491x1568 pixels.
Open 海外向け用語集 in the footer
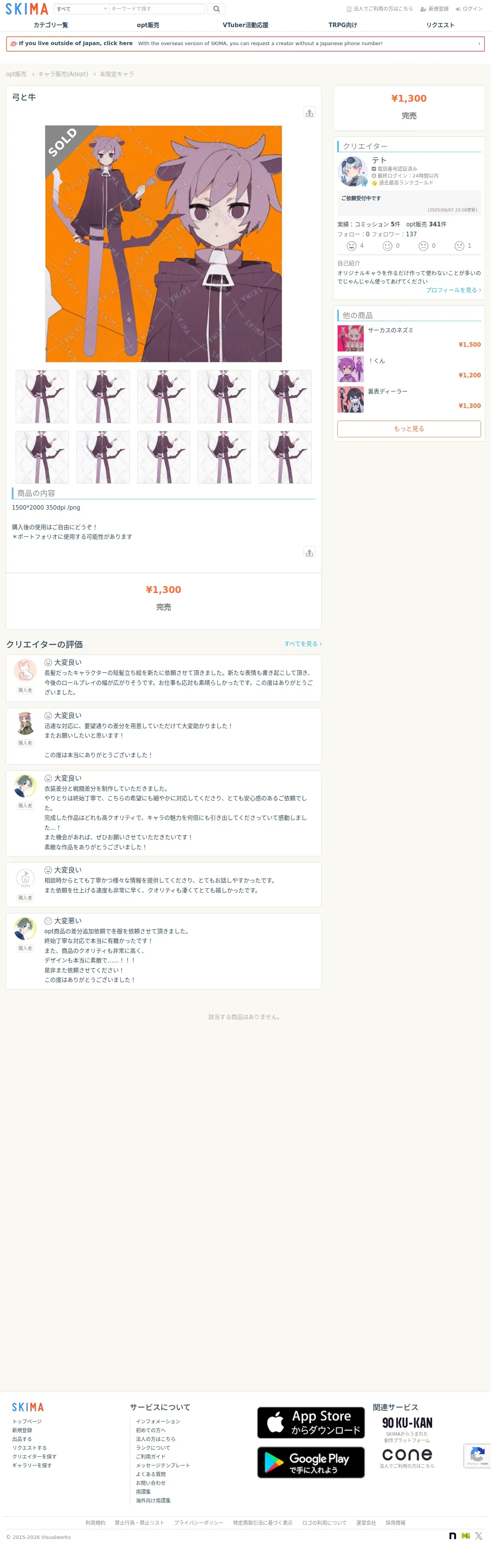[153, 1500]
